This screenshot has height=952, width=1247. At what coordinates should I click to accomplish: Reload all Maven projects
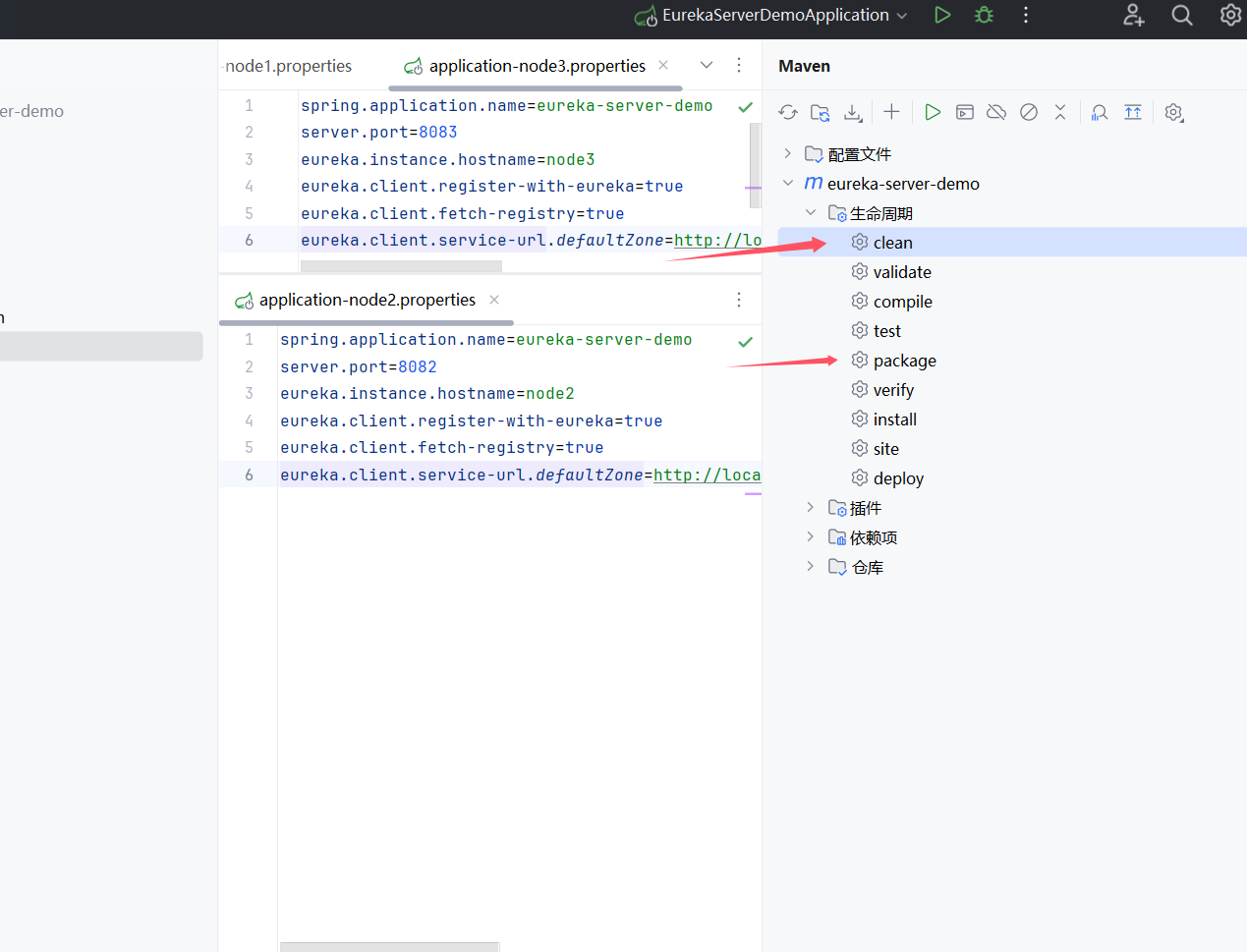(788, 112)
